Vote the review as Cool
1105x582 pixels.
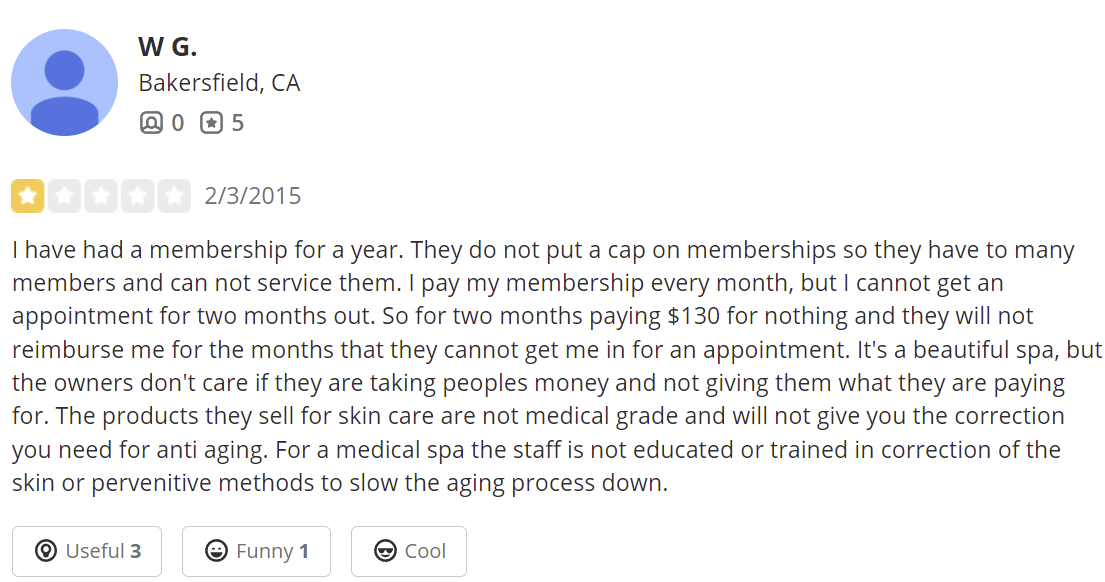click(408, 551)
